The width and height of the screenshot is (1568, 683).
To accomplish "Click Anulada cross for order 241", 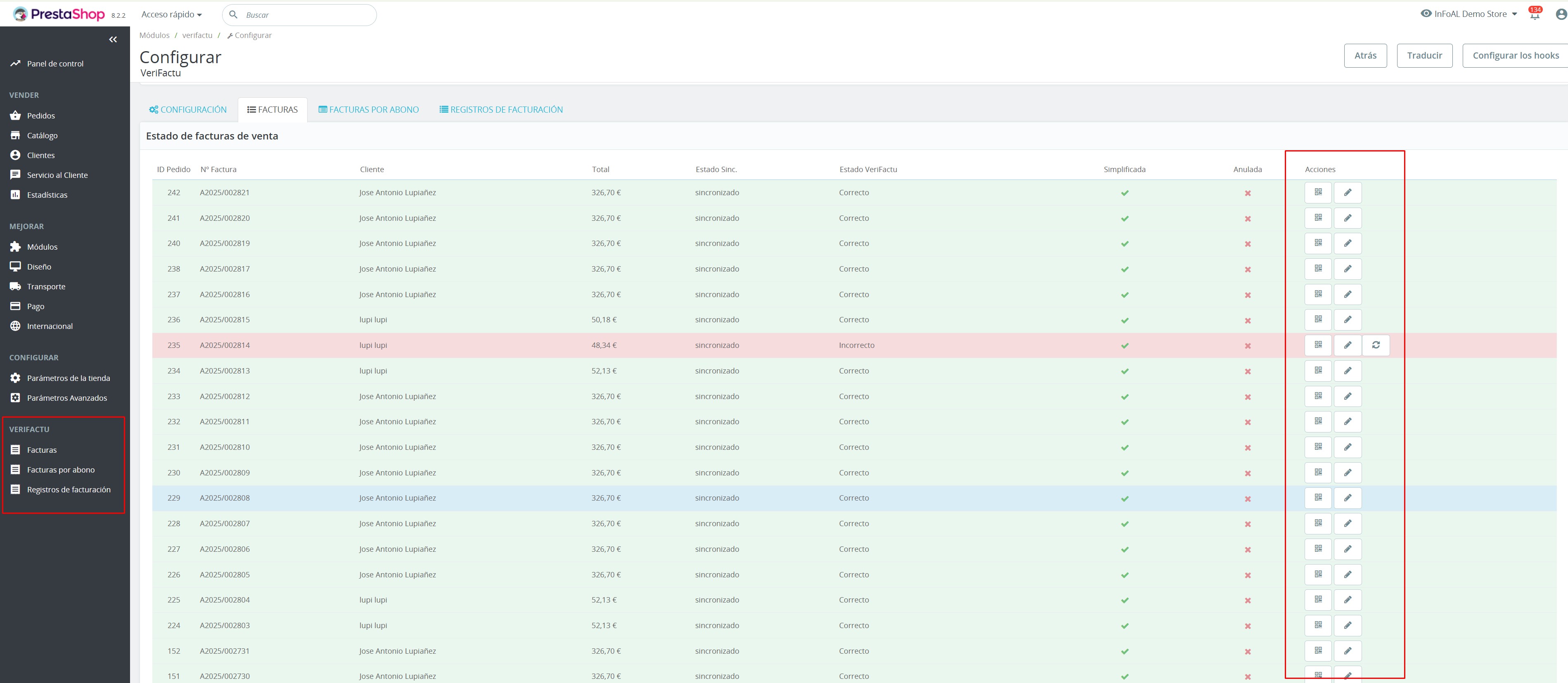I will click(x=1247, y=218).
